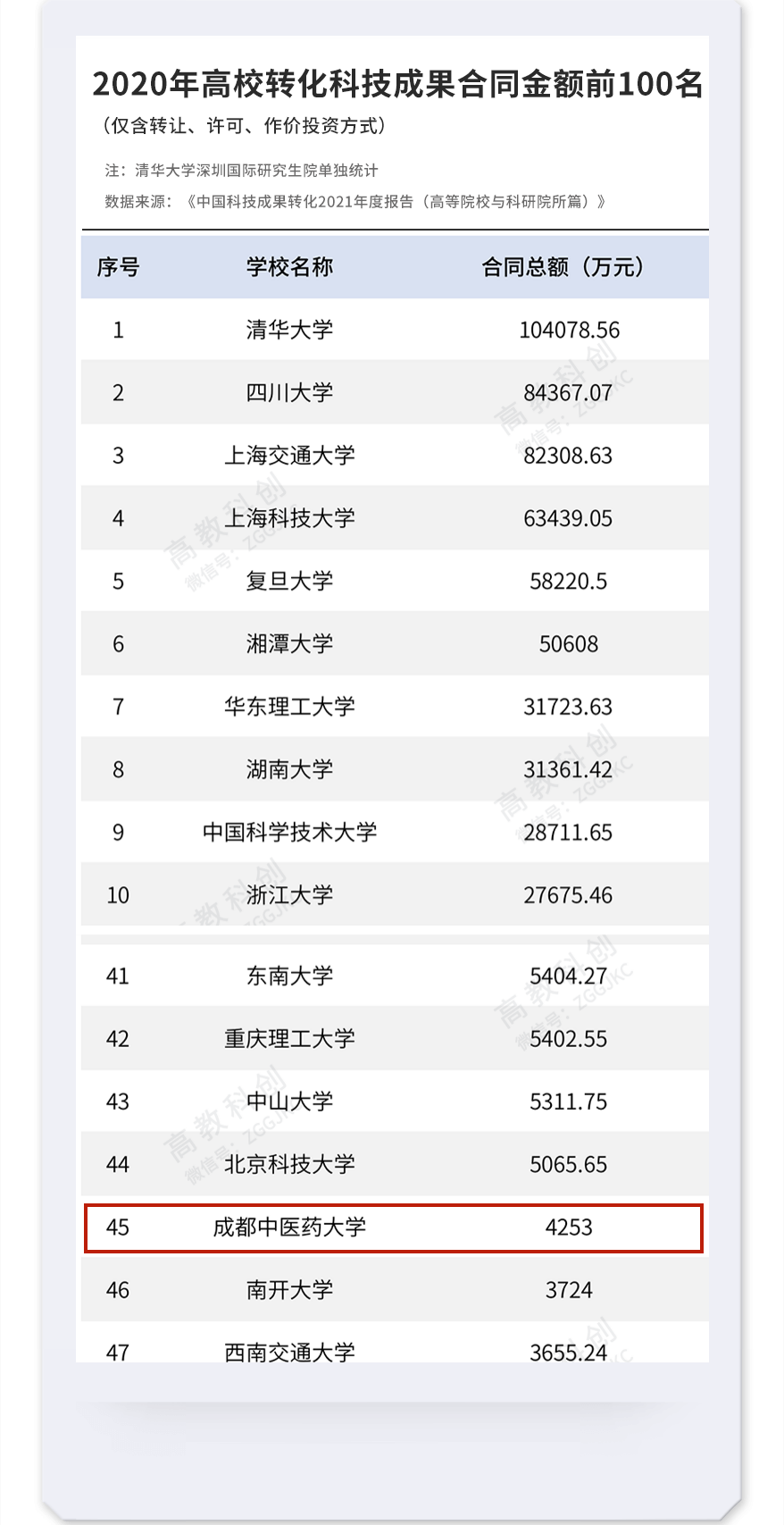This screenshot has width=784, height=1525.
Task: Click the 学校名称 column header
Action: (x=289, y=267)
